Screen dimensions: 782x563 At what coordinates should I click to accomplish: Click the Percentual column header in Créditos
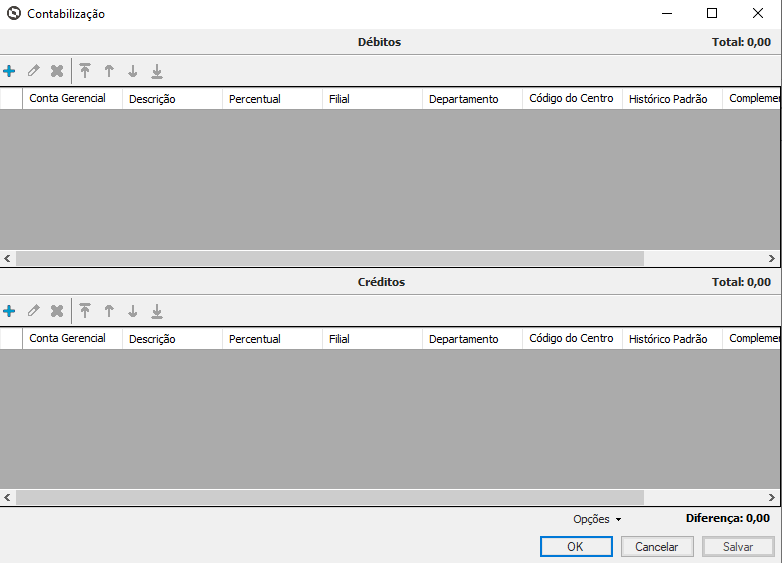point(255,339)
